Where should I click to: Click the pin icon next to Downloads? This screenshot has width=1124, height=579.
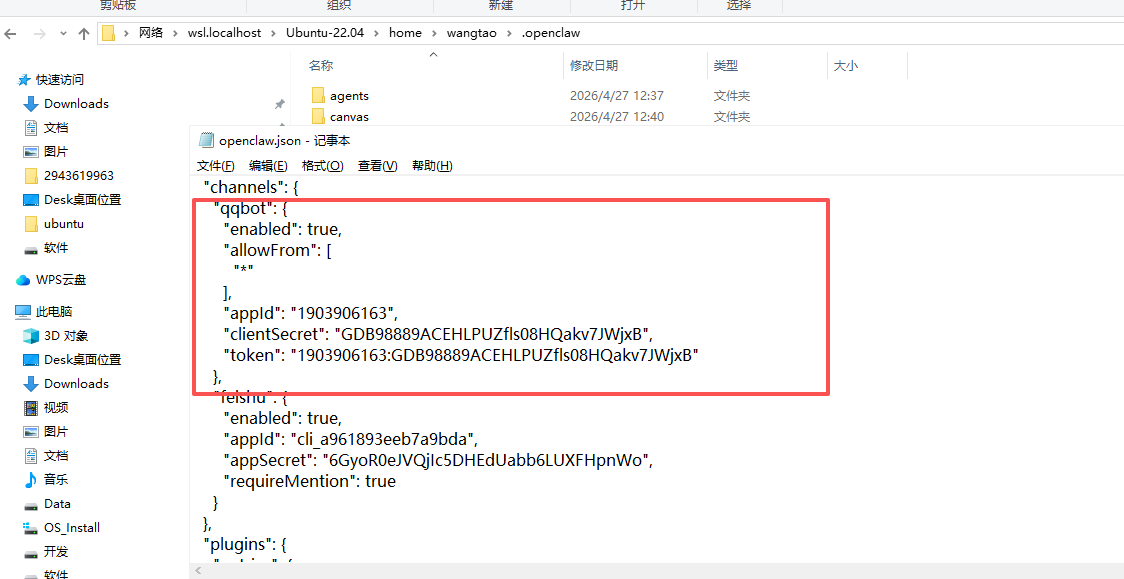(280, 104)
